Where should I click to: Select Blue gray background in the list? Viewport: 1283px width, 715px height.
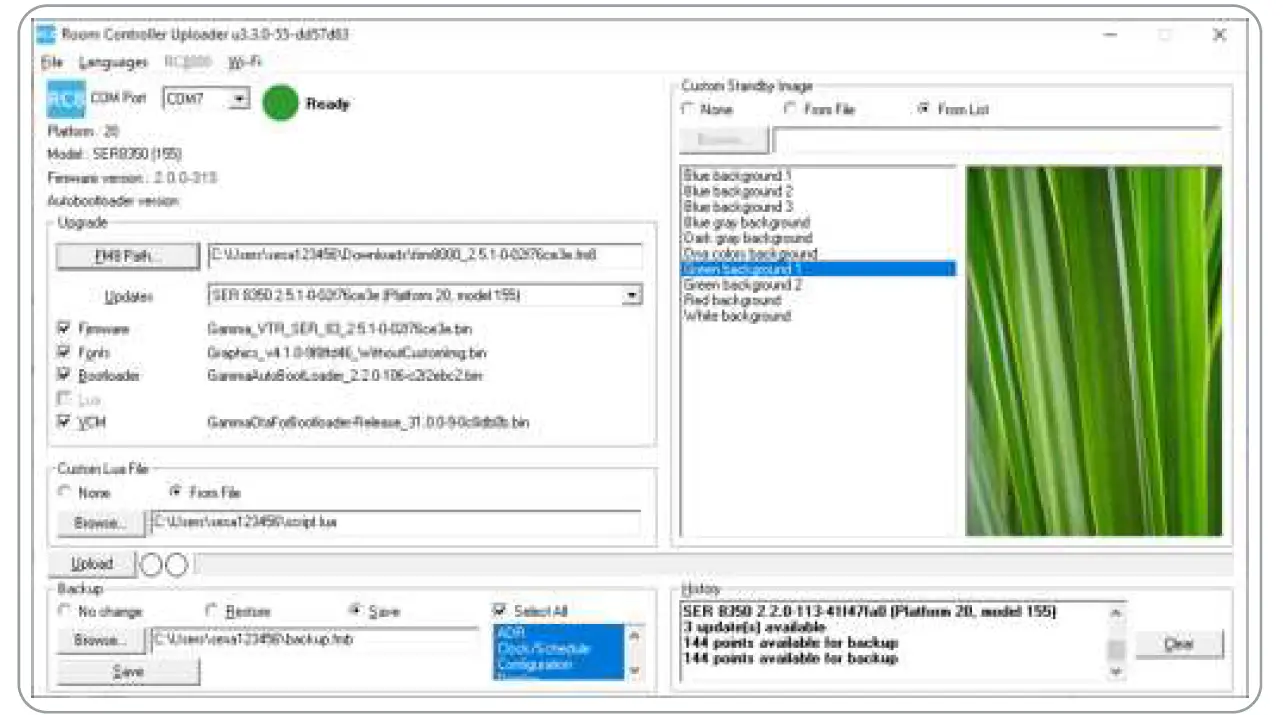(818, 223)
